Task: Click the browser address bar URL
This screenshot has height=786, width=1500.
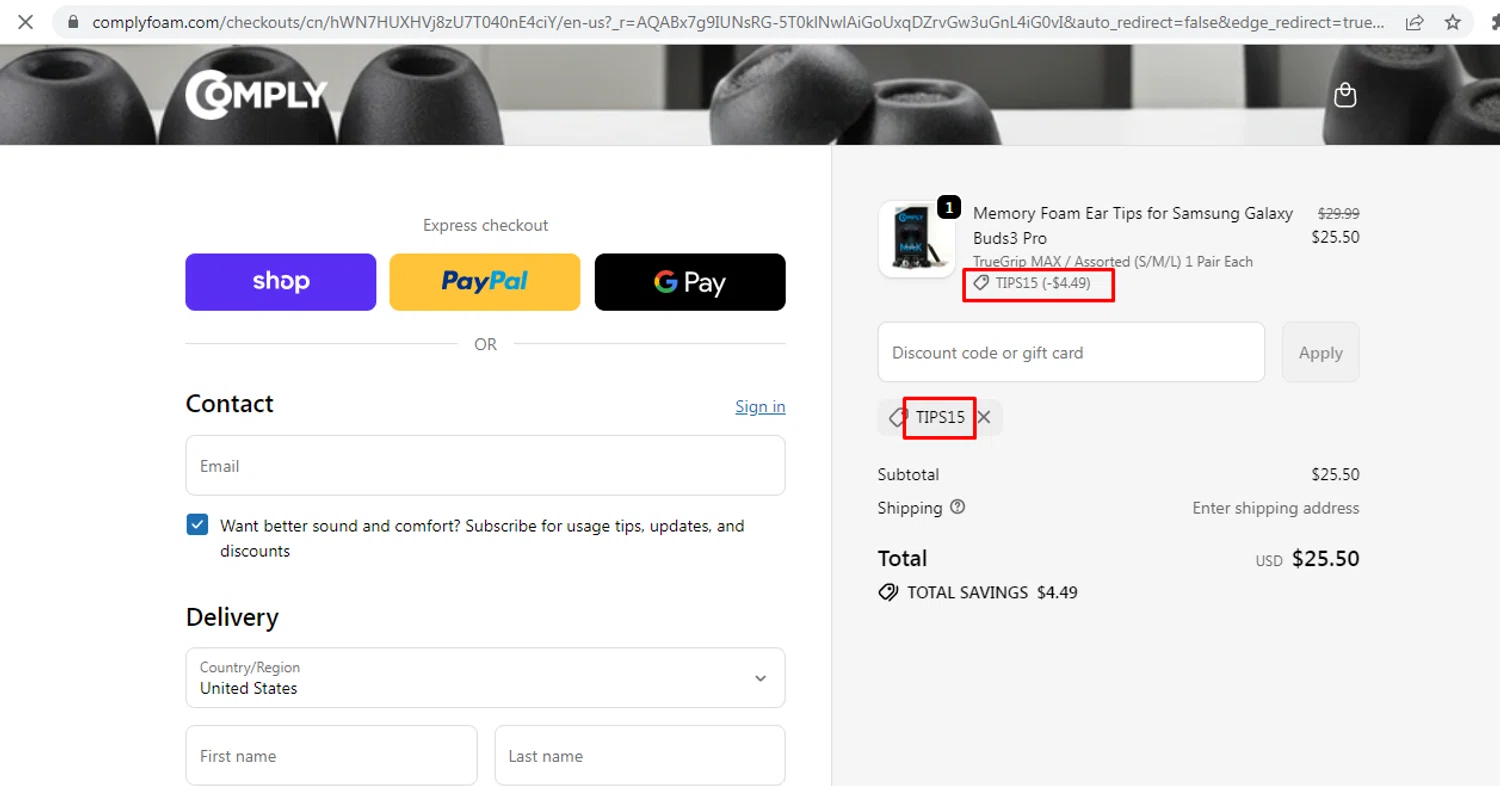Action: tap(739, 22)
